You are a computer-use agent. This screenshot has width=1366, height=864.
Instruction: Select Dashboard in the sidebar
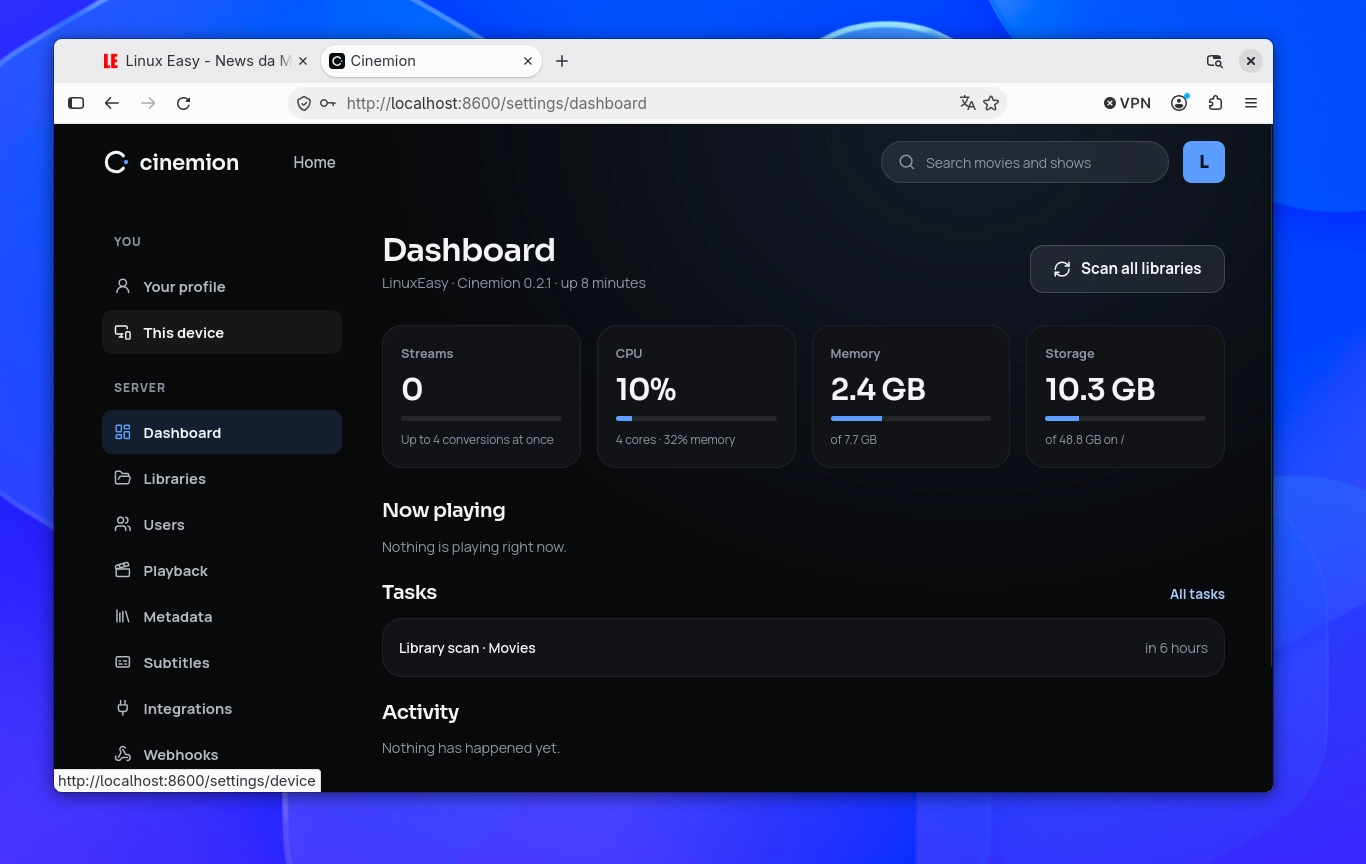tap(222, 432)
